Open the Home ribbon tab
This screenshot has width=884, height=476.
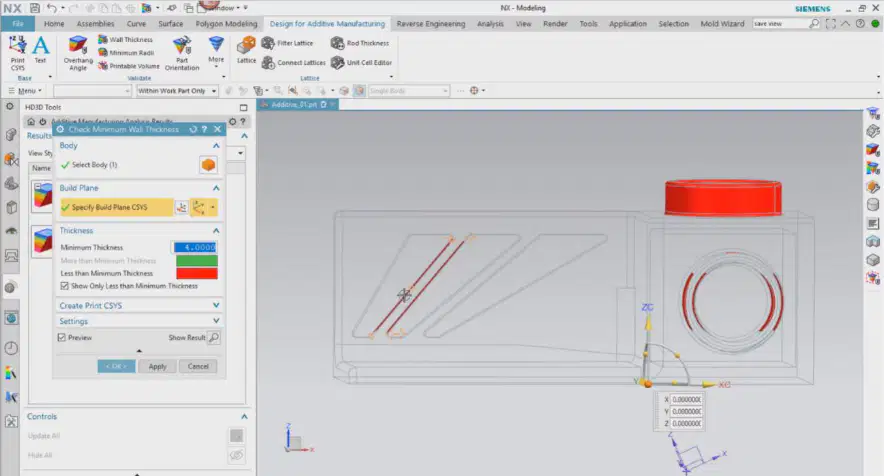click(54, 24)
